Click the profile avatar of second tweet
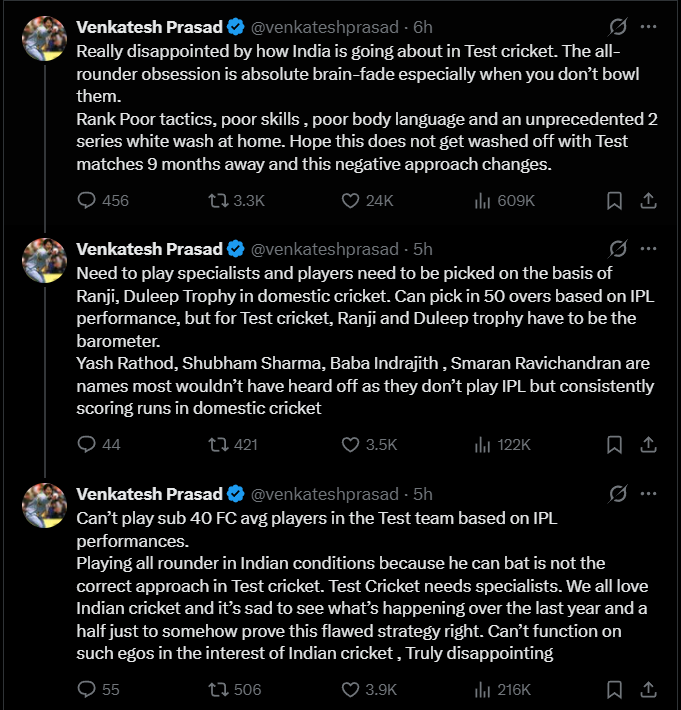This screenshot has width=681, height=710. pyautogui.click(x=44, y=260)
